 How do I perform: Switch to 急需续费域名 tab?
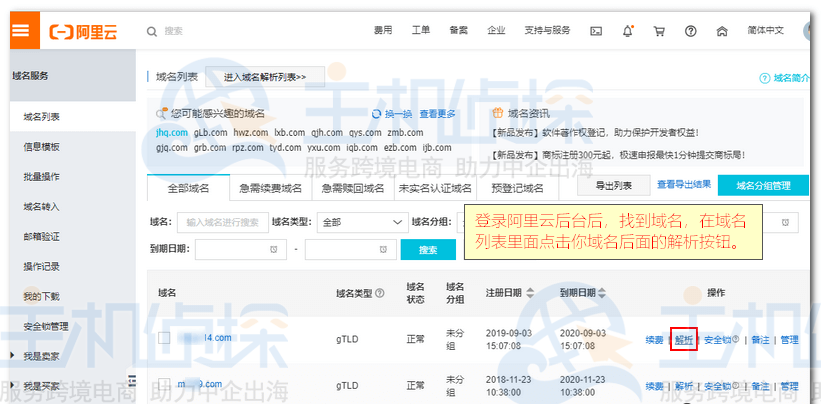pos(271,188)
